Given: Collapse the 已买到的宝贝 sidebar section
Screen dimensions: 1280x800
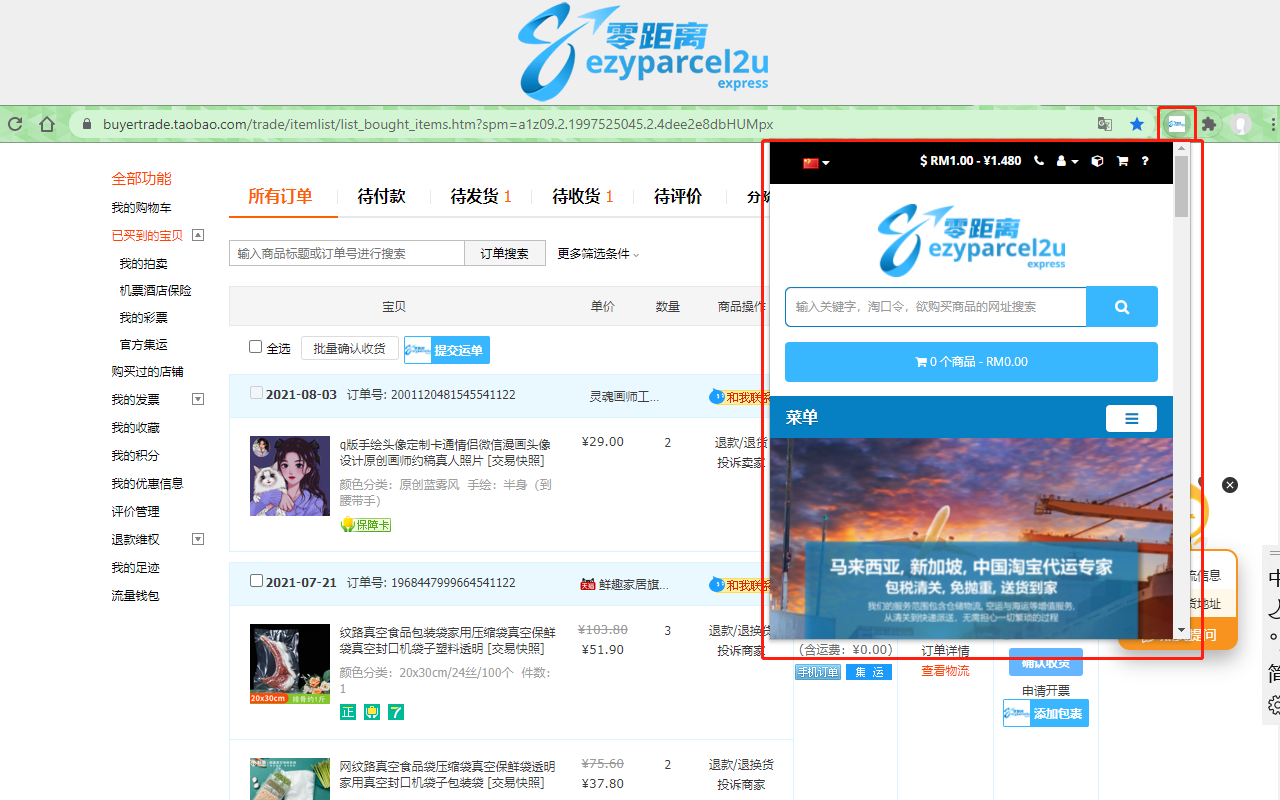Looking at the screenshot, I should (x=198, y=235).
